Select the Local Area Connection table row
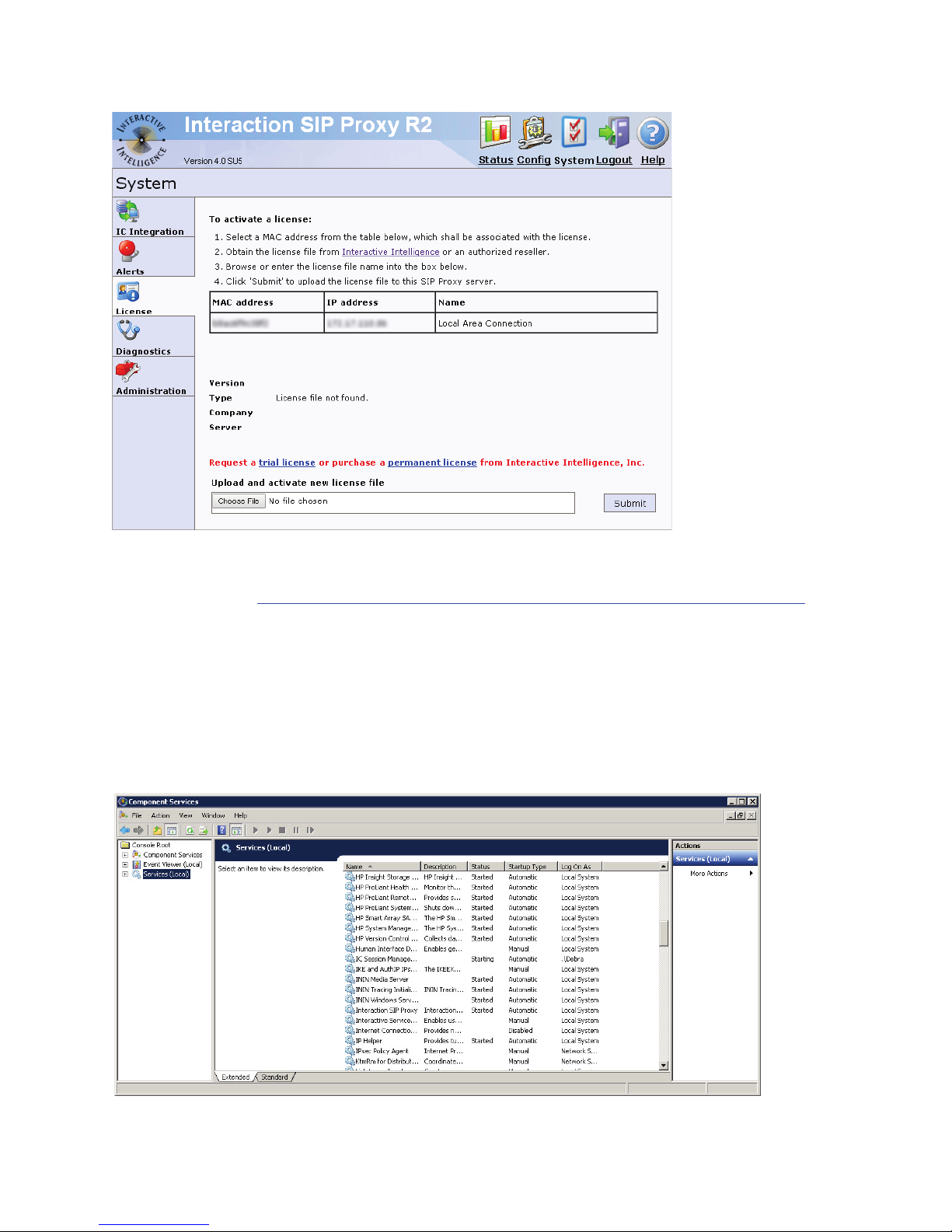The width and height of the screenshot is (952, 1232). tap(434, 323)
